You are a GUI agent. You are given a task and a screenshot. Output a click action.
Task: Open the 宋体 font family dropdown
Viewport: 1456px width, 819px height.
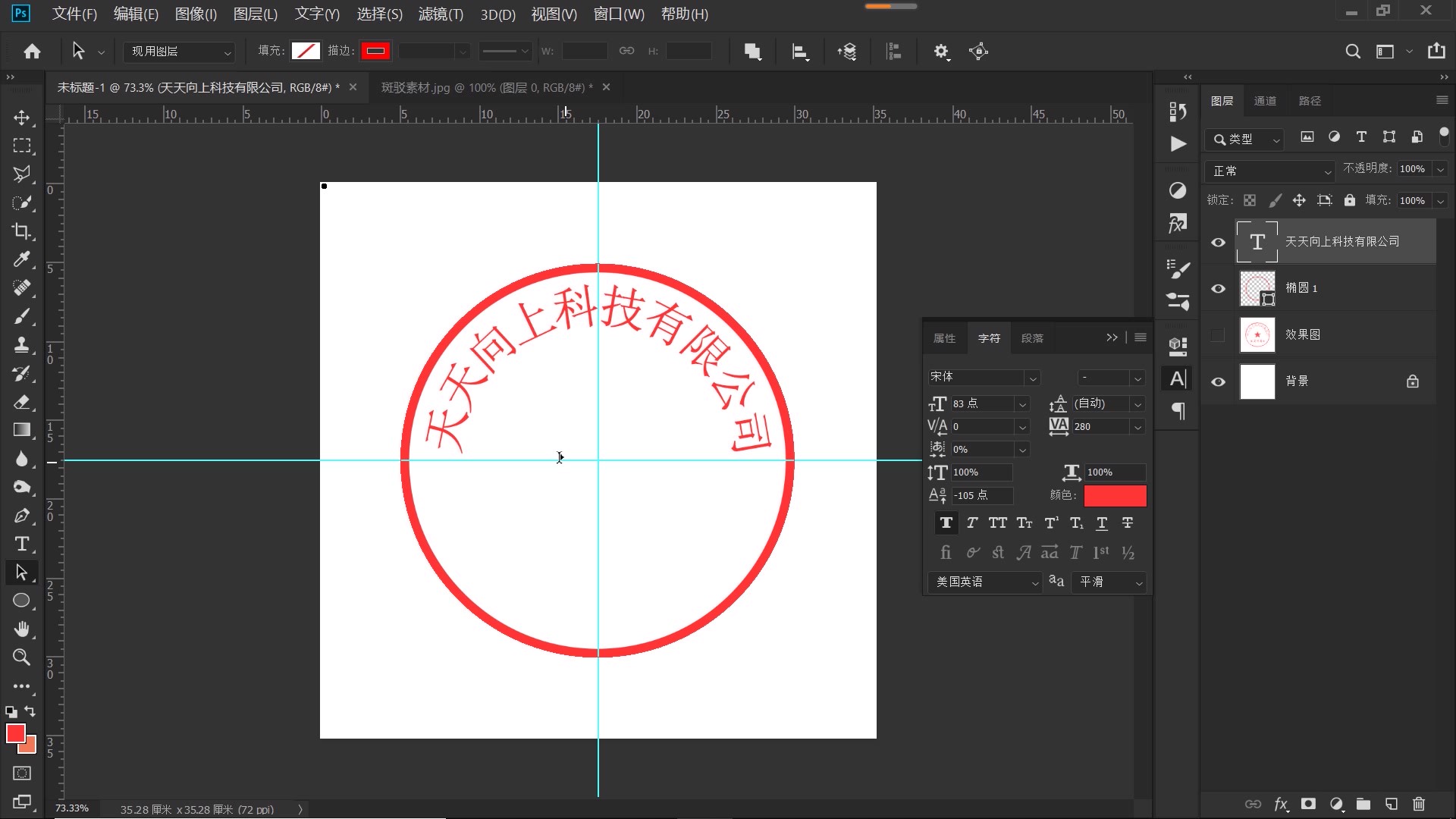[1034, 377]
